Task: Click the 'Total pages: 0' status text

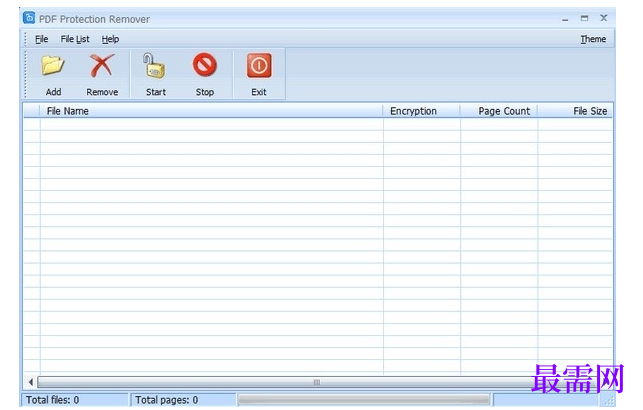Action: point(166,400)
